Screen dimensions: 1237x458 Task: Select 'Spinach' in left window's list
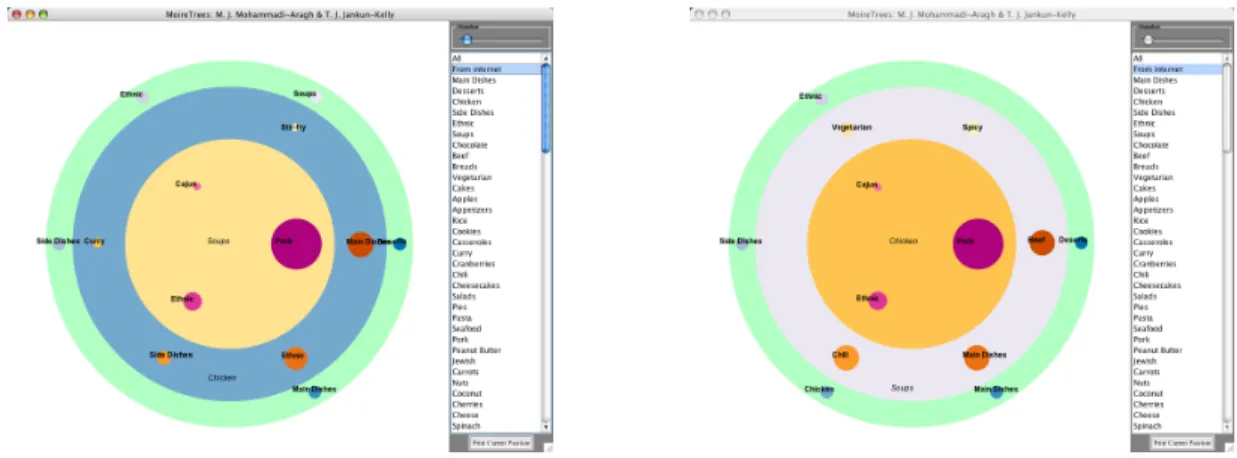coord(496,425)
